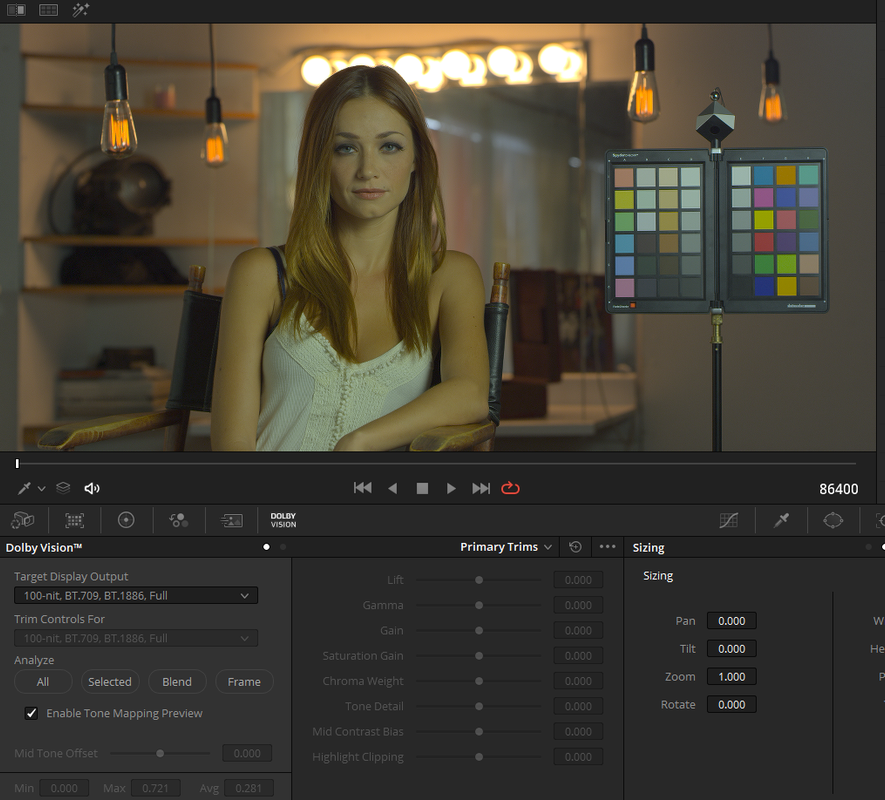The width and height of the screenshot is (885, 800).
Task: Expand the eyedropper picker options chevron
Action: click(x=42, y=489)
